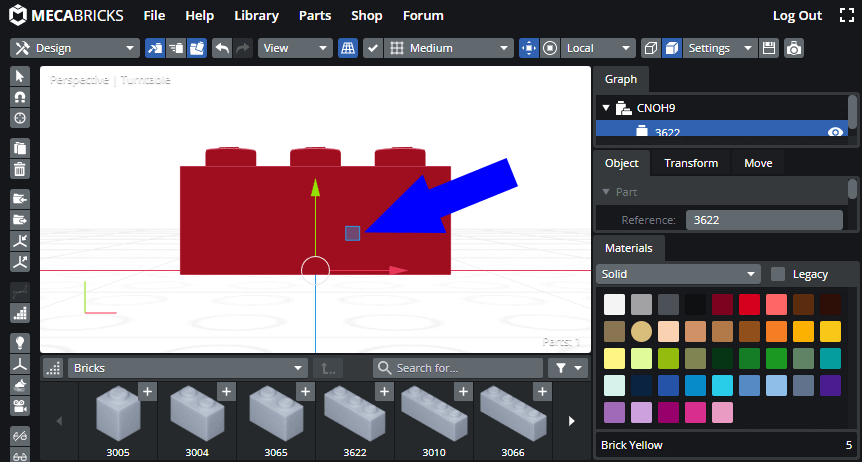Toggle the grid snapping checkmark
The width and height of the screenshot is (862, 462).
[372, 48]
